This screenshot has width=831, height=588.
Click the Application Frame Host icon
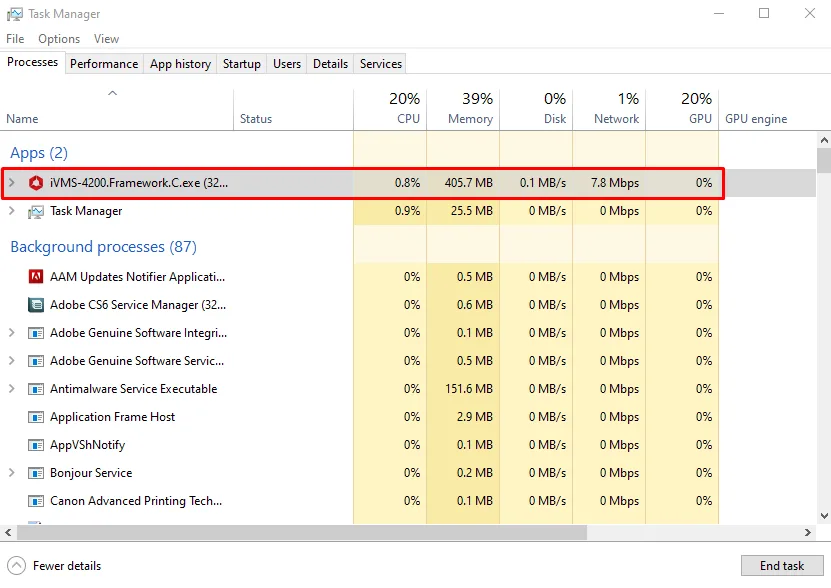click(36, 417)
